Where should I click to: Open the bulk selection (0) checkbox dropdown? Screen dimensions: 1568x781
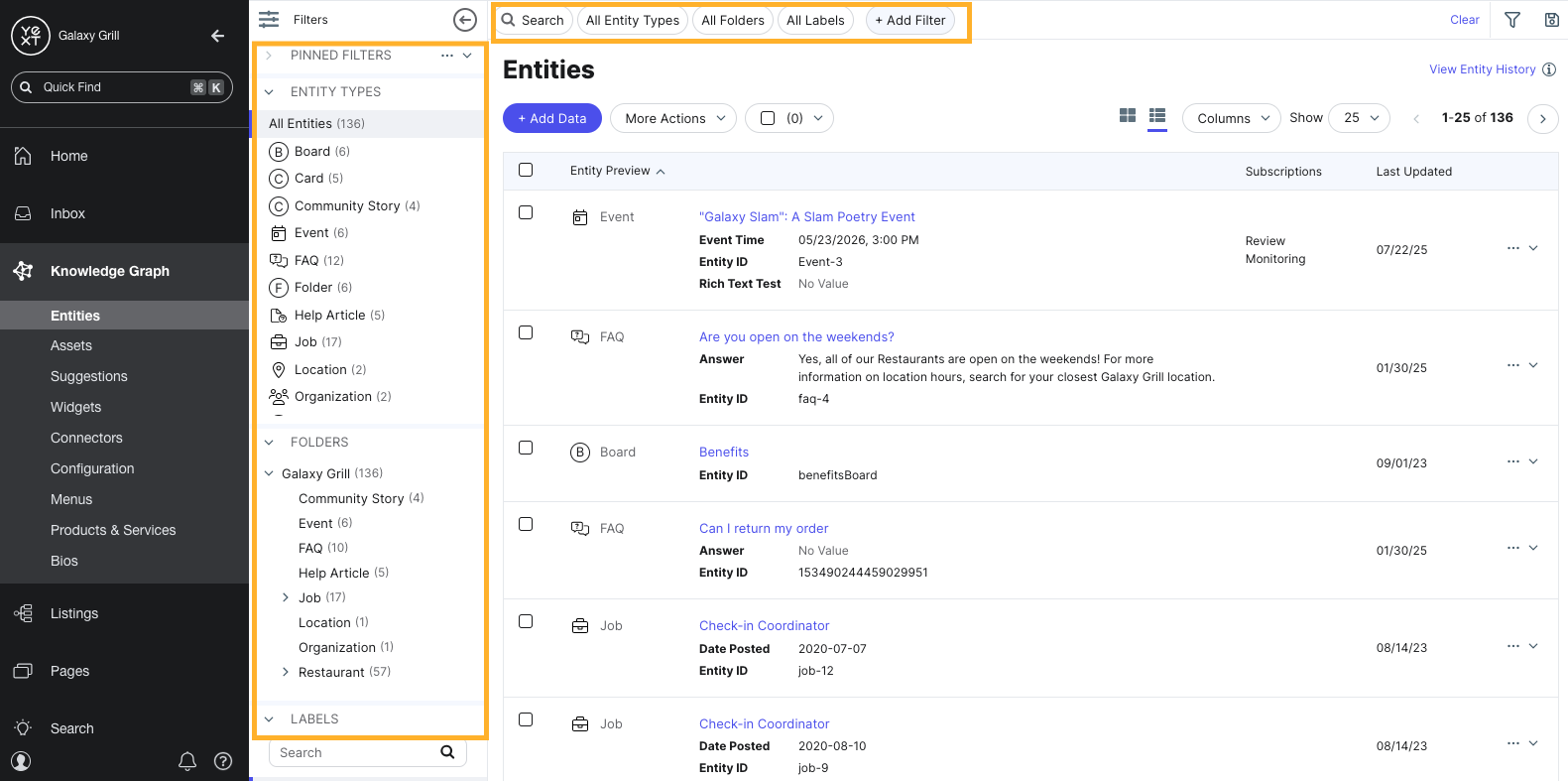789,118
